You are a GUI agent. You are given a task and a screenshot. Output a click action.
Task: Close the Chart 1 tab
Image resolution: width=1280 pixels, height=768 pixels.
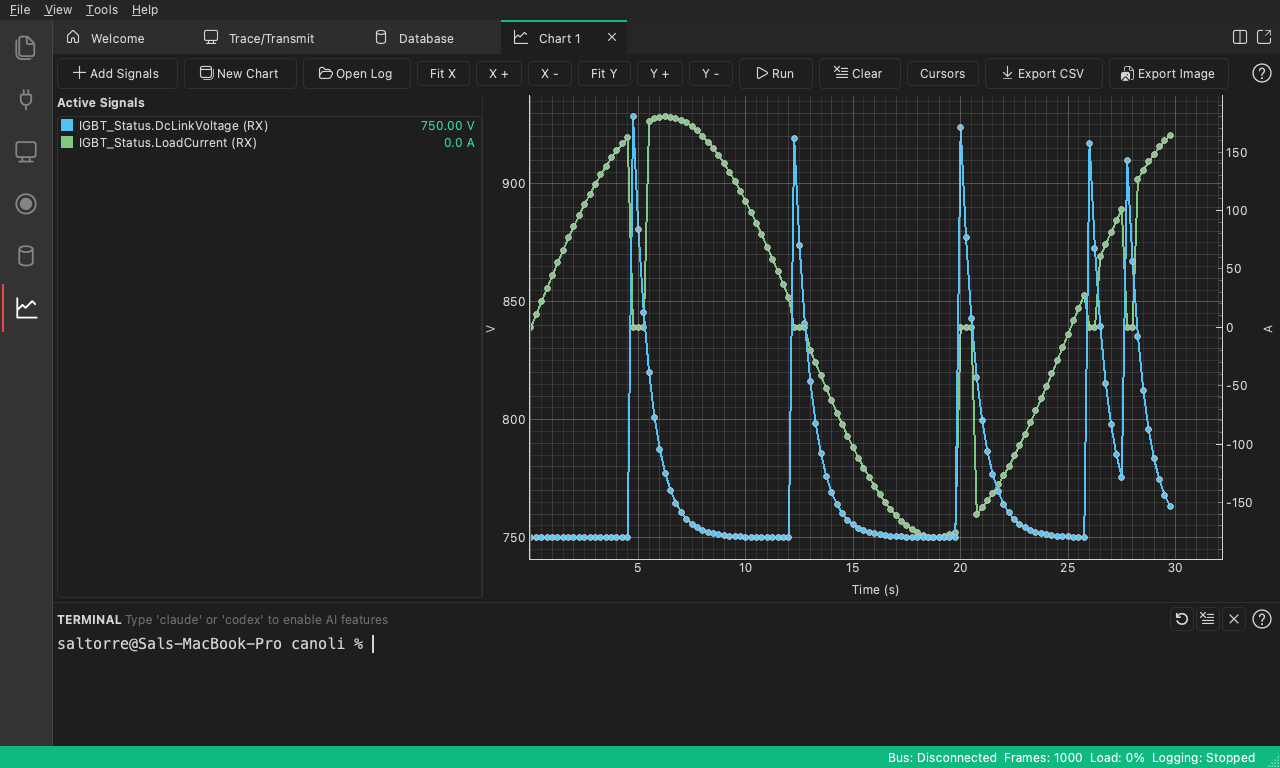[x=612, y=38]
